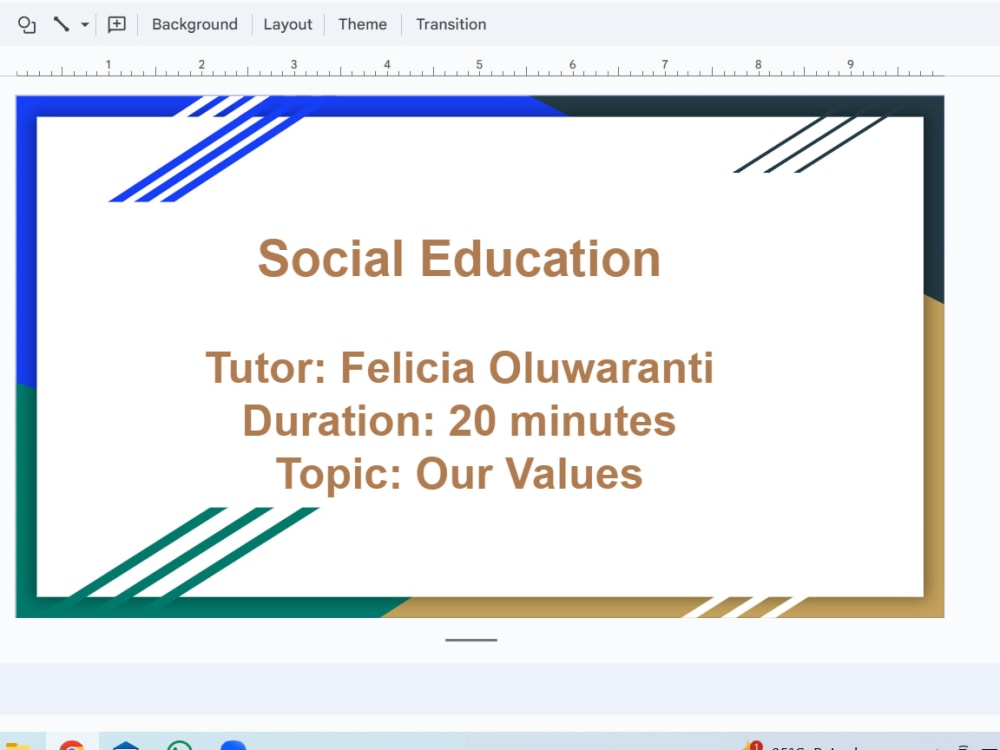Select the Shape tool icon

click(x=26, y=25)
